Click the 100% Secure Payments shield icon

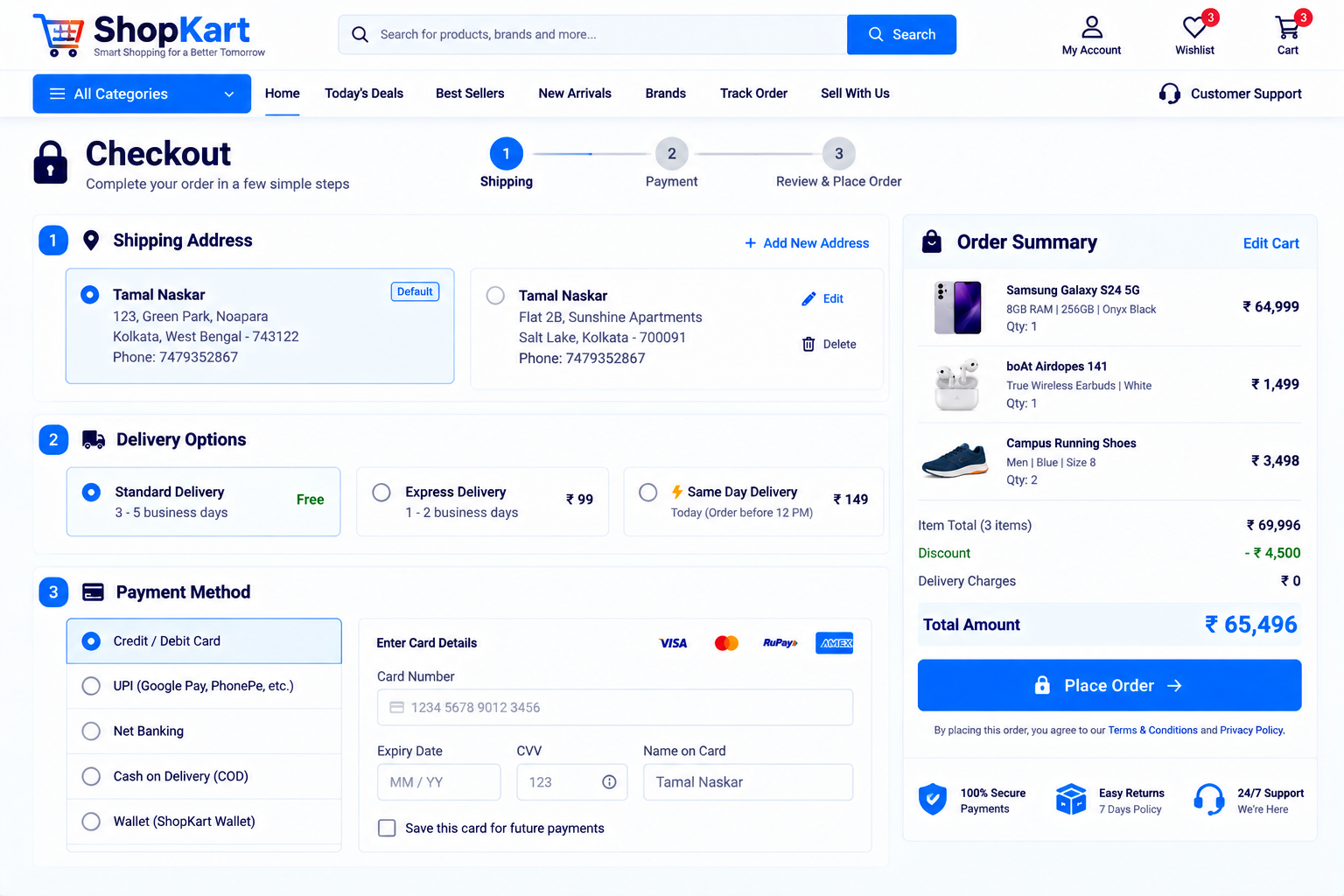[933, 800]
